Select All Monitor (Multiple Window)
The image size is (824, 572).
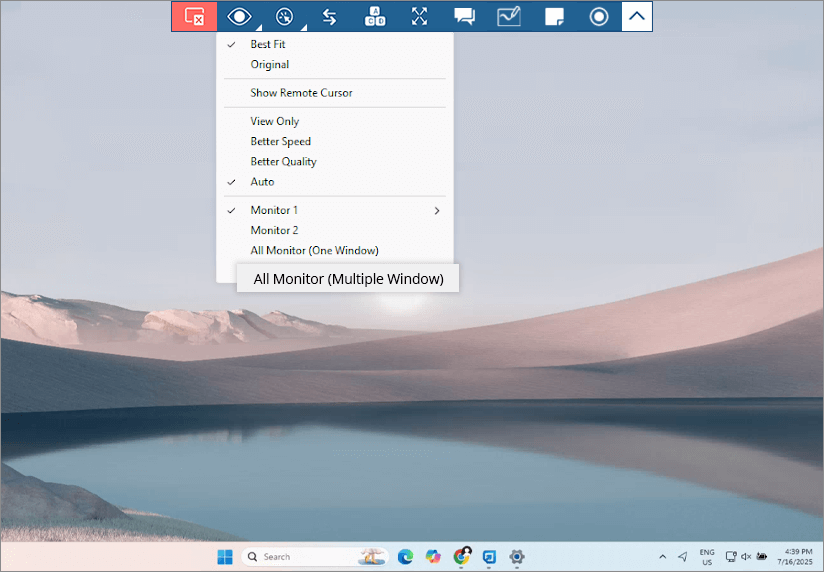click(x=348, y=279)
